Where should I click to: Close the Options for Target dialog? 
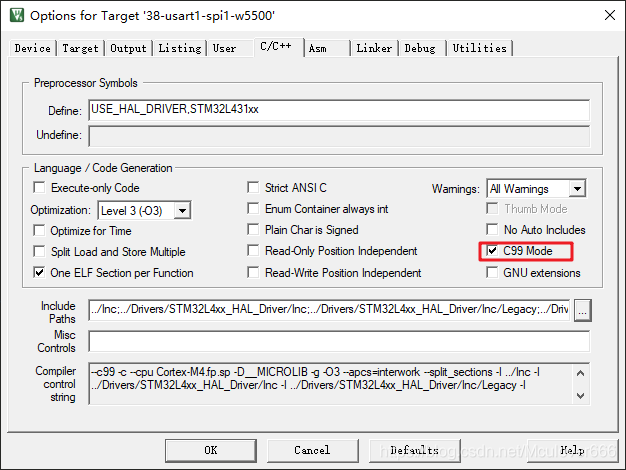610,16
